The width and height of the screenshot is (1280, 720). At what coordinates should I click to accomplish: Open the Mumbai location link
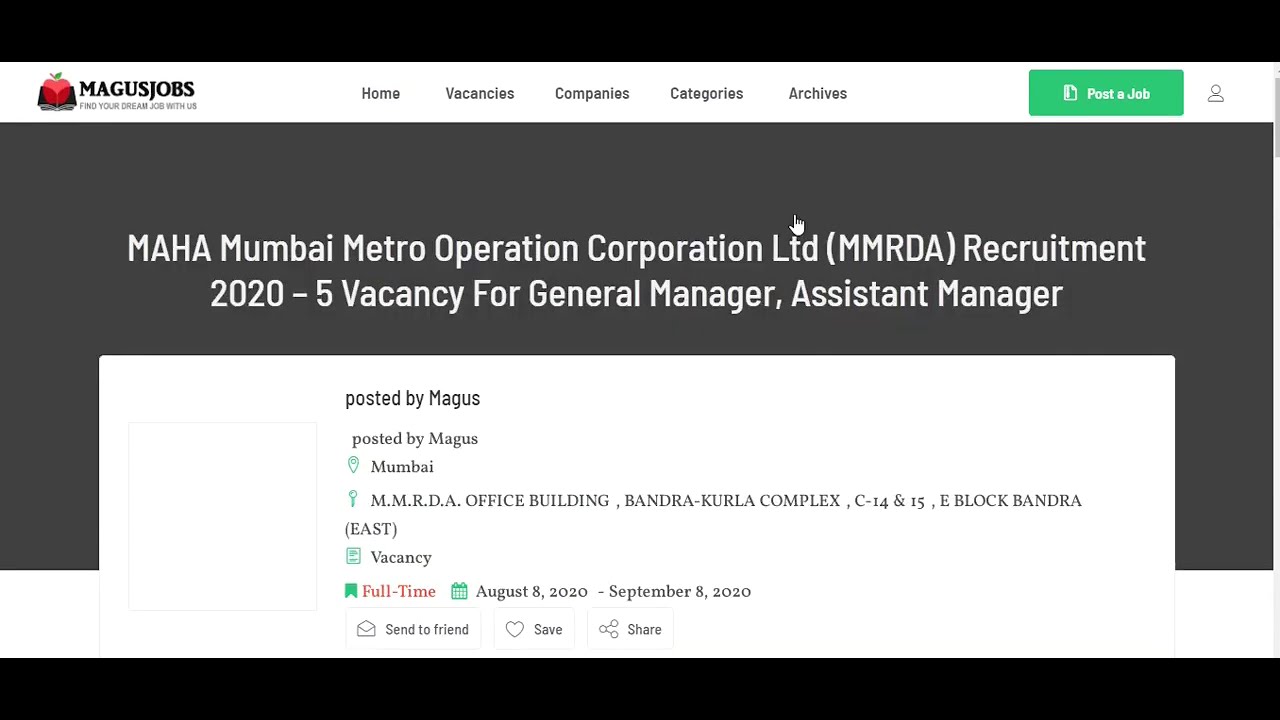[x=402, y=467]
